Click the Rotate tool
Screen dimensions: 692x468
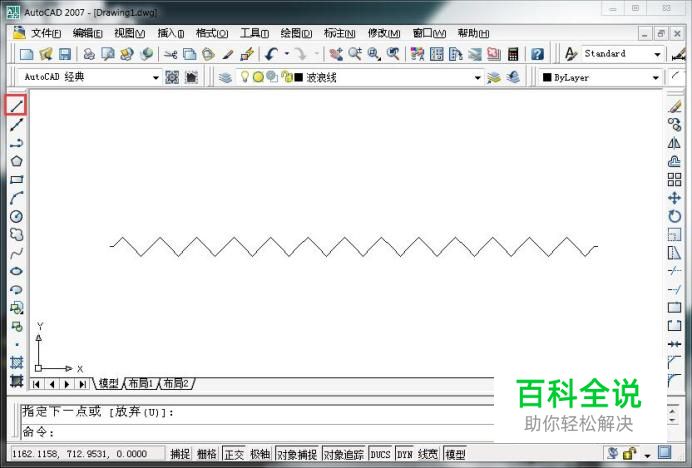(674, 216)
